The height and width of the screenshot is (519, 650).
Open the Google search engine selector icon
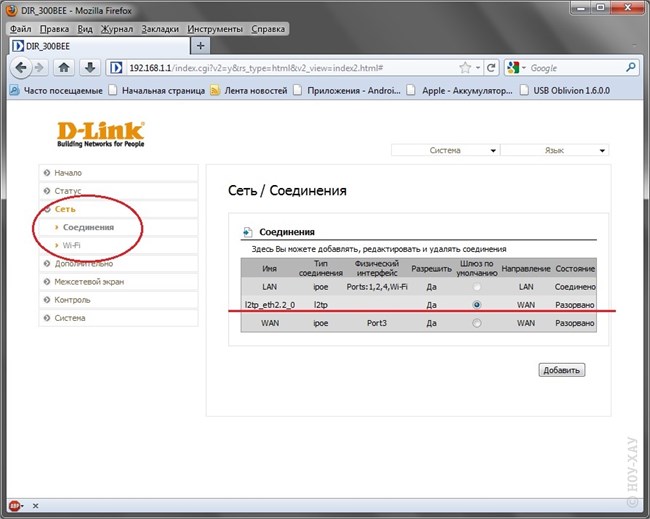pos(513,68)
